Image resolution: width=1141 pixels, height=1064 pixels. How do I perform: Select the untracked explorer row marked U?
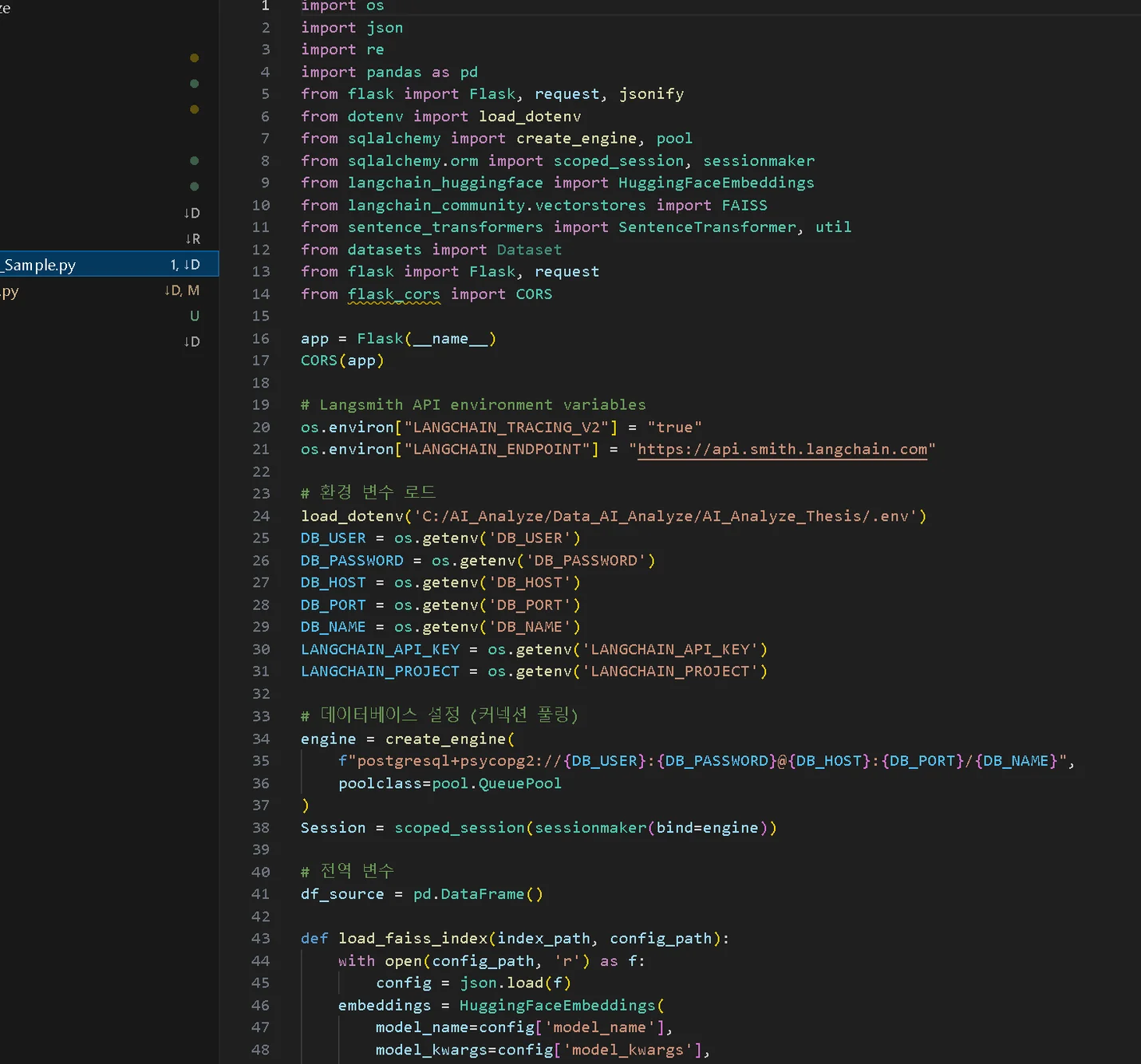coord(109,316)
